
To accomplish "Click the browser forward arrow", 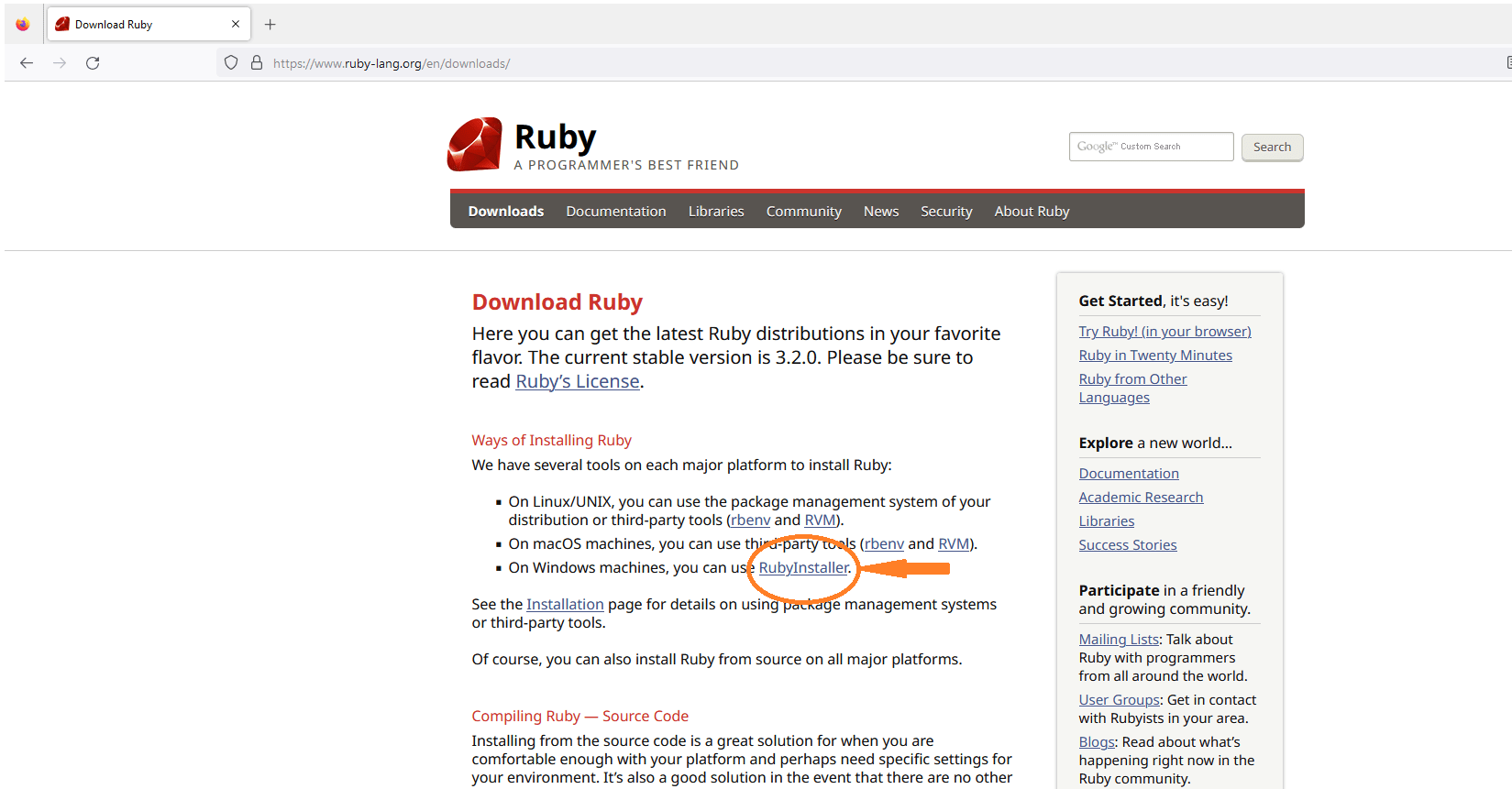I will pyautogui.click(x=60, y=63).
